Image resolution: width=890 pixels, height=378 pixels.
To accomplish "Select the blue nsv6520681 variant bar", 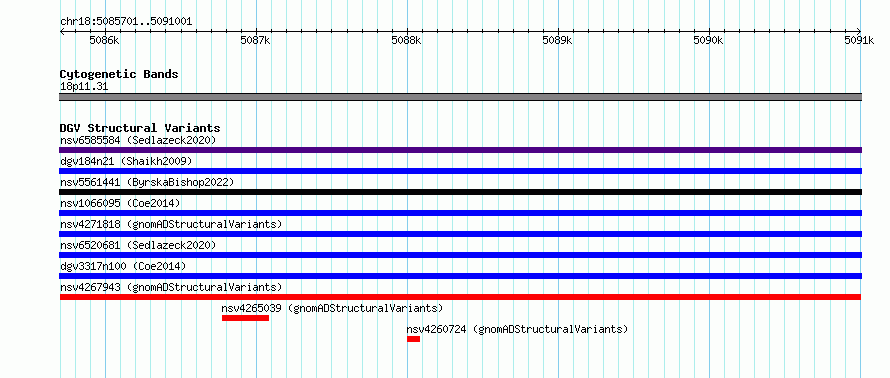I will [x=460, y=255].
